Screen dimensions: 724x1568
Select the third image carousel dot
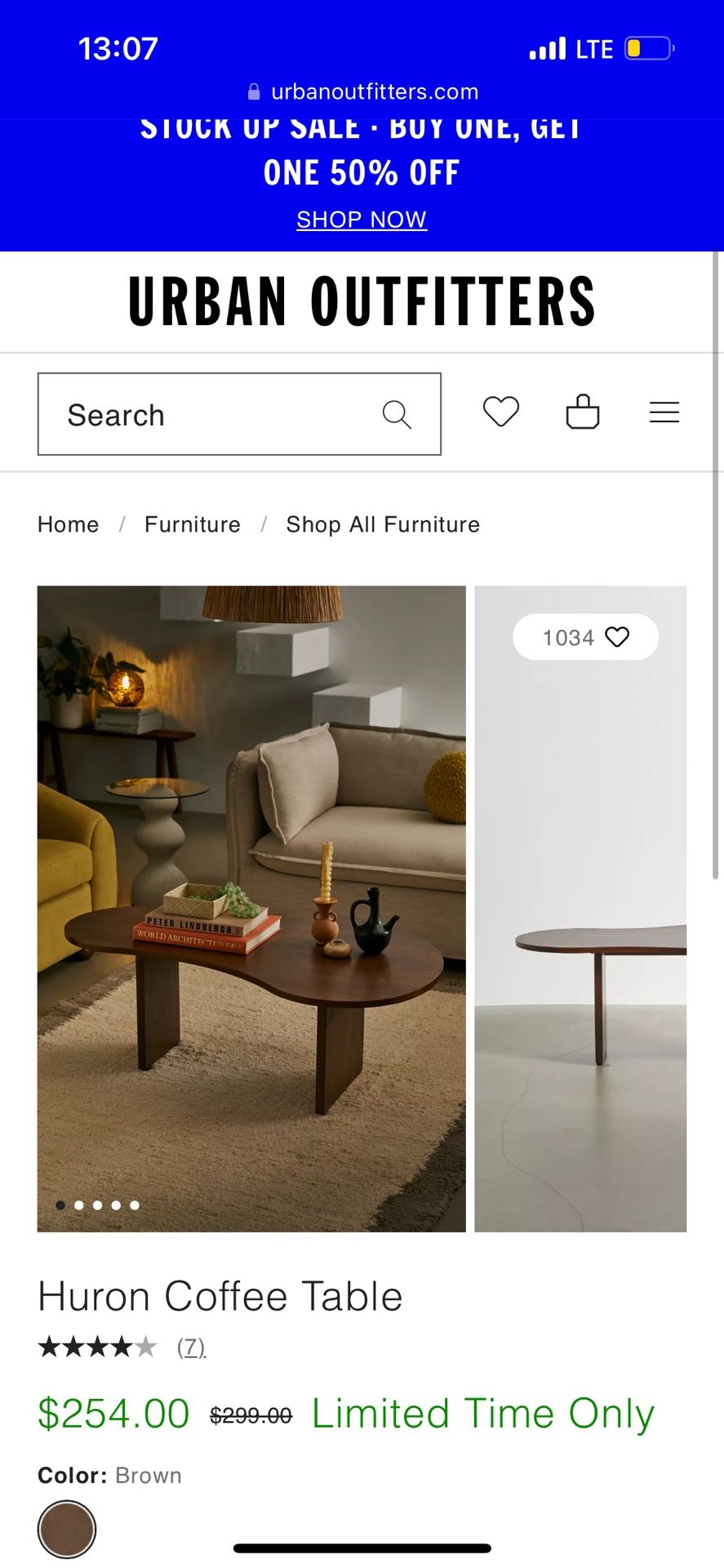(x=97, y=1205)
